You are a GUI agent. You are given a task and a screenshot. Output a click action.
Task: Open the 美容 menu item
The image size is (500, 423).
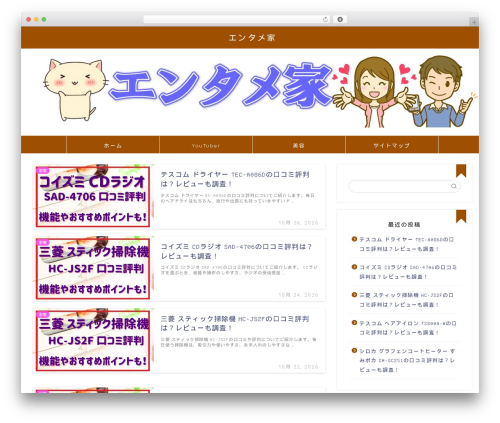click(299, 145)
